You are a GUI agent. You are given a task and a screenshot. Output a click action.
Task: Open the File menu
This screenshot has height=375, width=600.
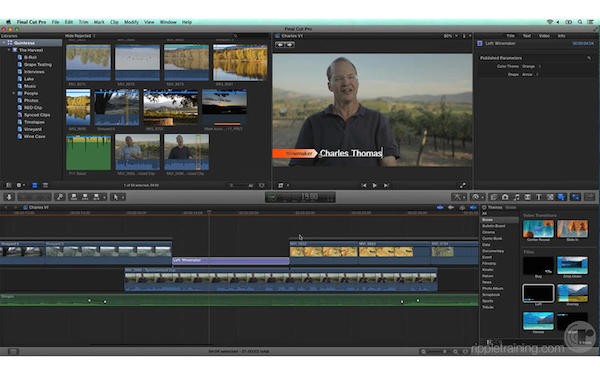pos(55,22)
